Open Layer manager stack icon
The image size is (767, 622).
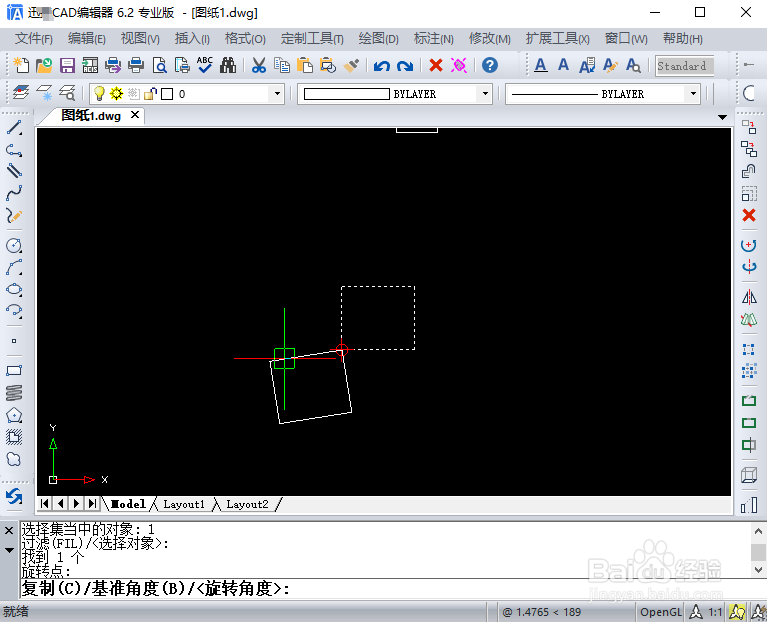tap(21, 92)
